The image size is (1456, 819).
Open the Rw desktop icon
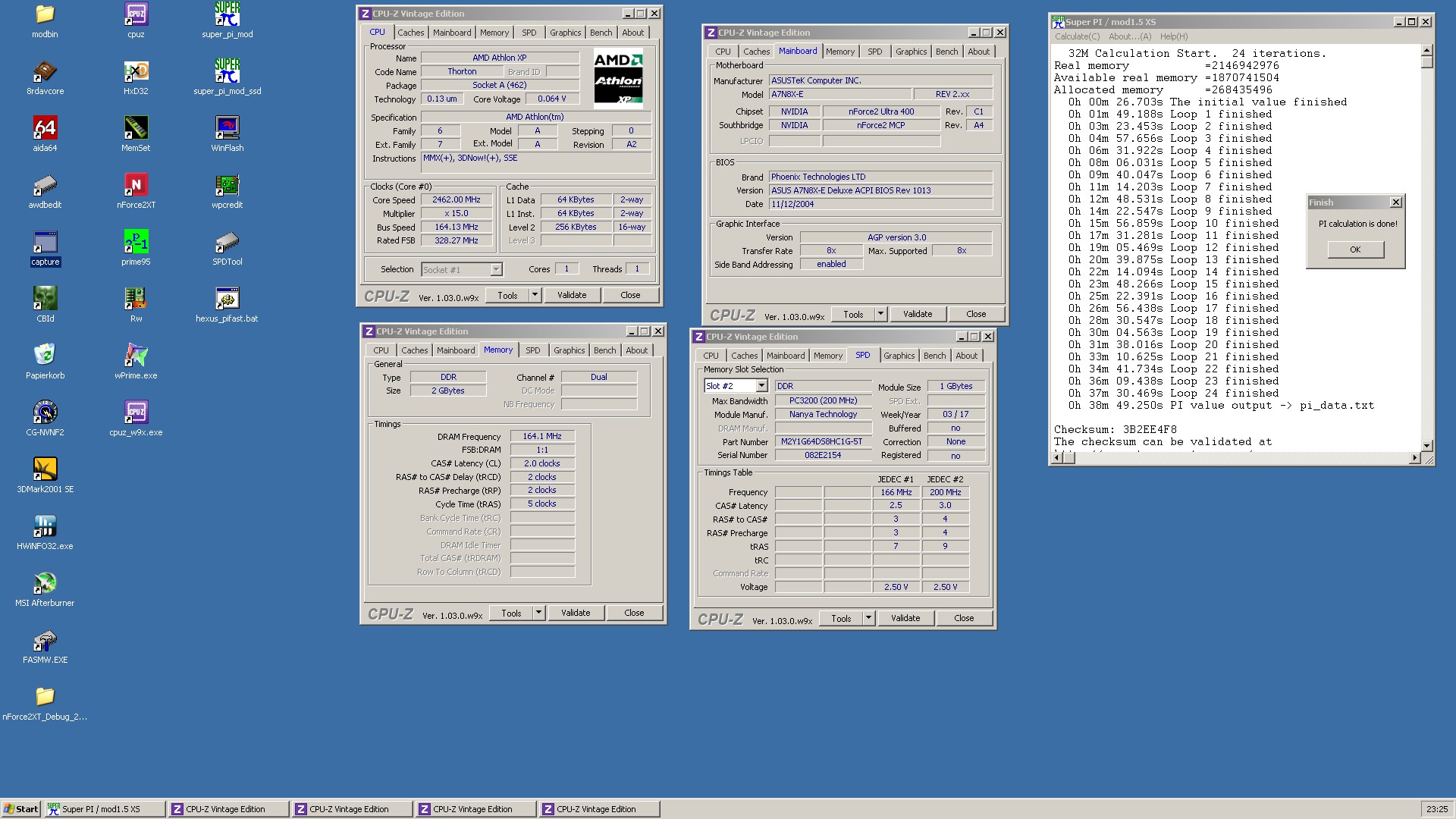coord(136,305)
